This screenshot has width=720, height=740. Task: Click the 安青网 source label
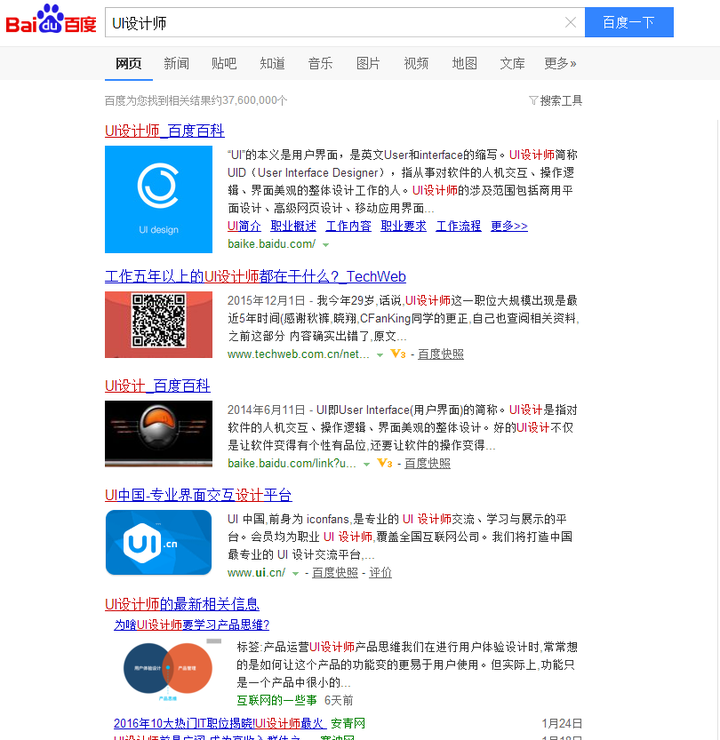348,723
